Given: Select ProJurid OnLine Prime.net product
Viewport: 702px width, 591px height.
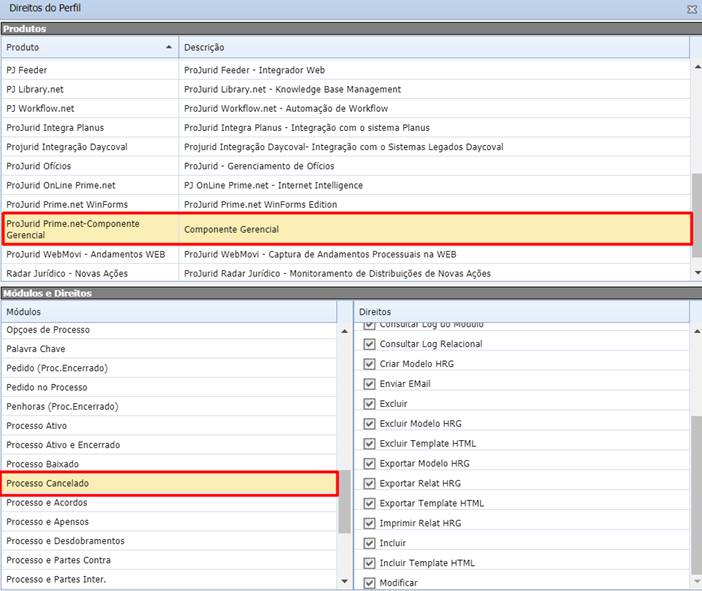Looking at the screenshot, I should (345, 185).
